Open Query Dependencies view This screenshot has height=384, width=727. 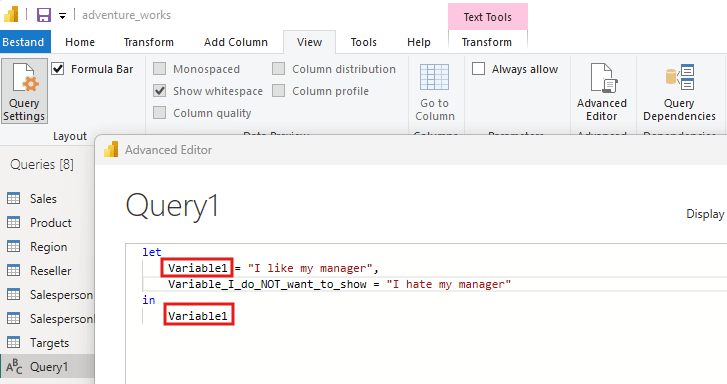coord(679,92)
